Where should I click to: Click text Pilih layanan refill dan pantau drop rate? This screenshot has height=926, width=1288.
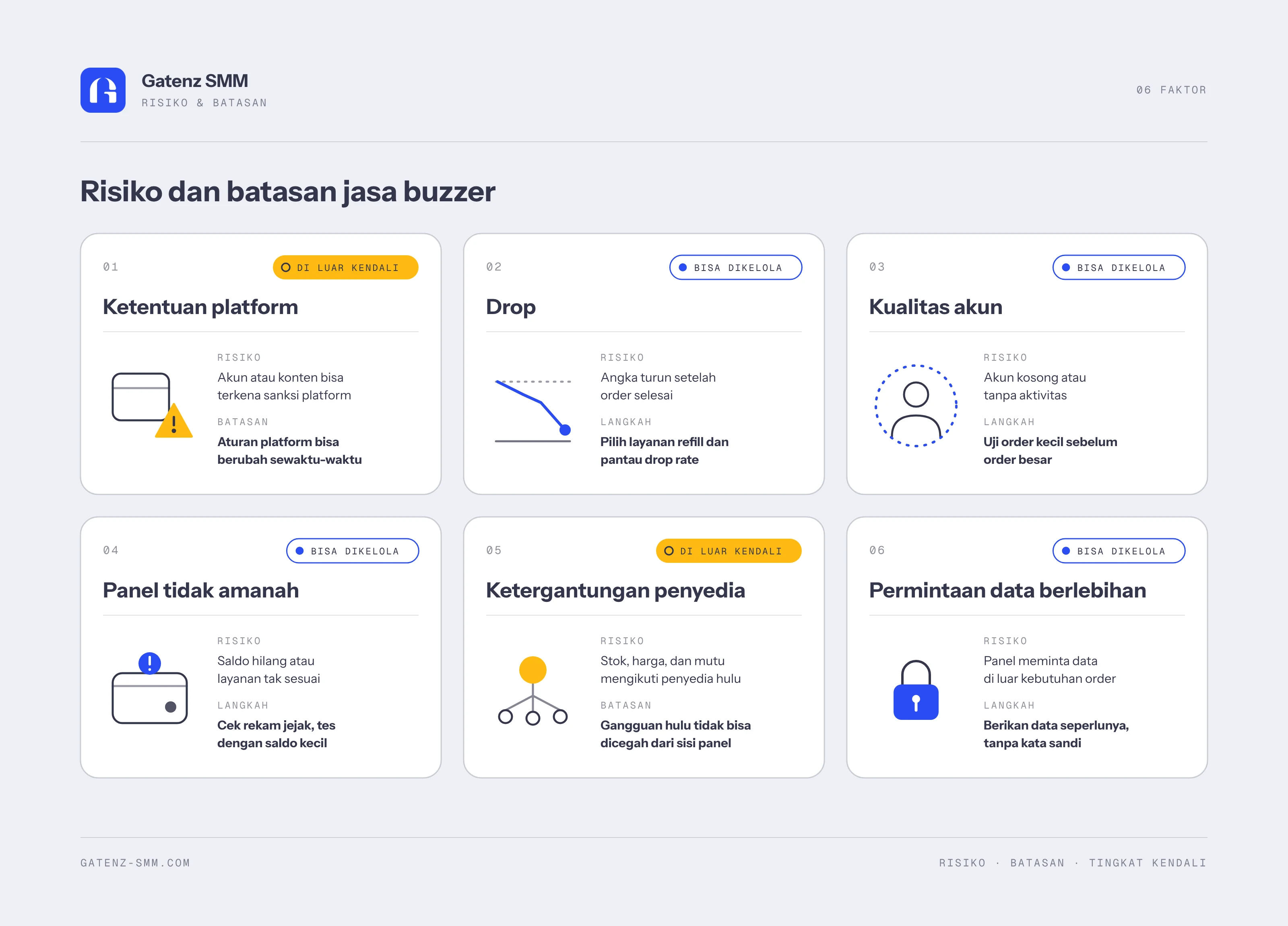pyautogui.click(x=665, y=451)
